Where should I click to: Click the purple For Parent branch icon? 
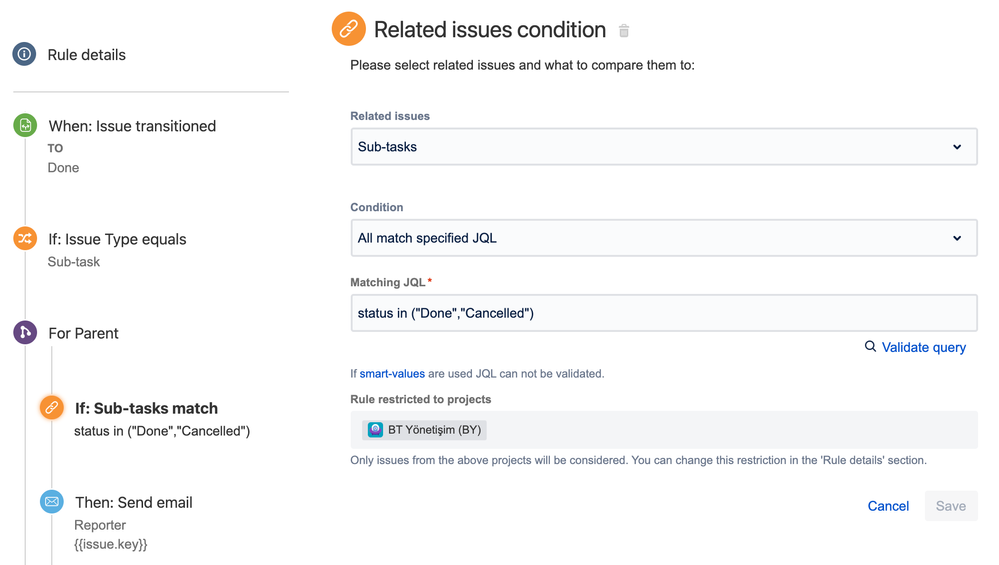[25, 332]
